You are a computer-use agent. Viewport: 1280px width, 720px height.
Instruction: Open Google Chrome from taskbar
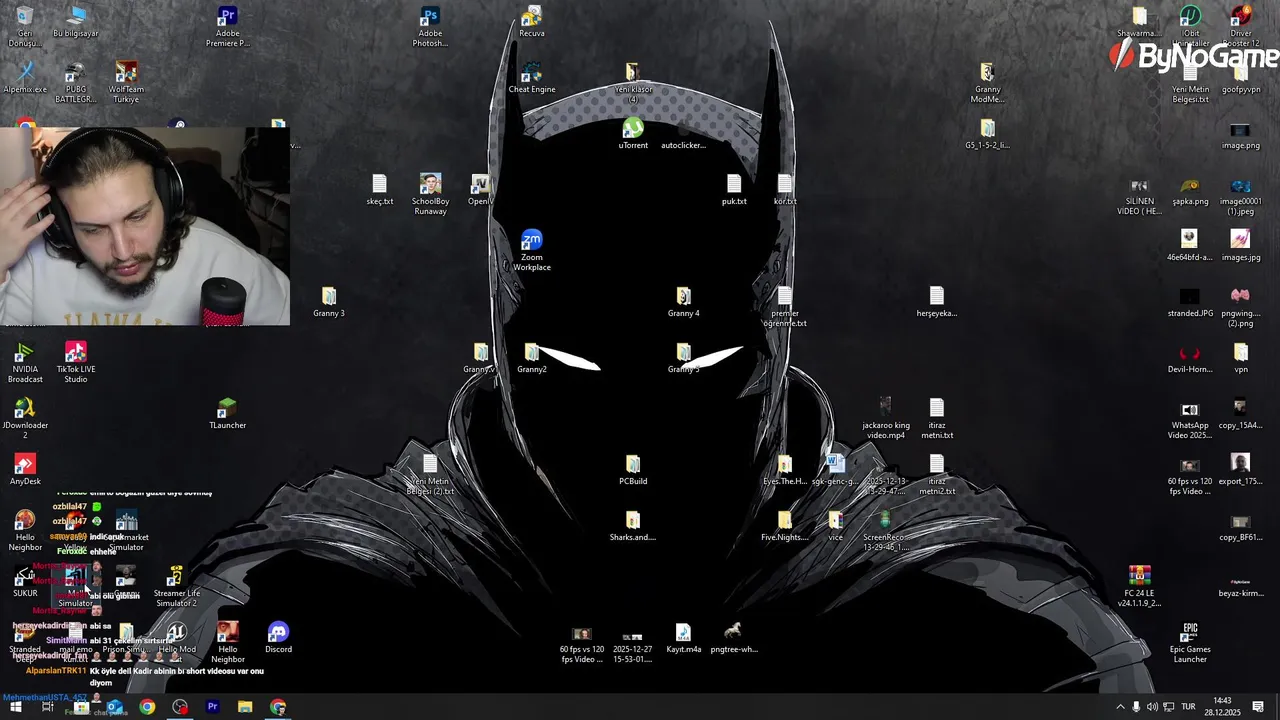tap(147, 707)
